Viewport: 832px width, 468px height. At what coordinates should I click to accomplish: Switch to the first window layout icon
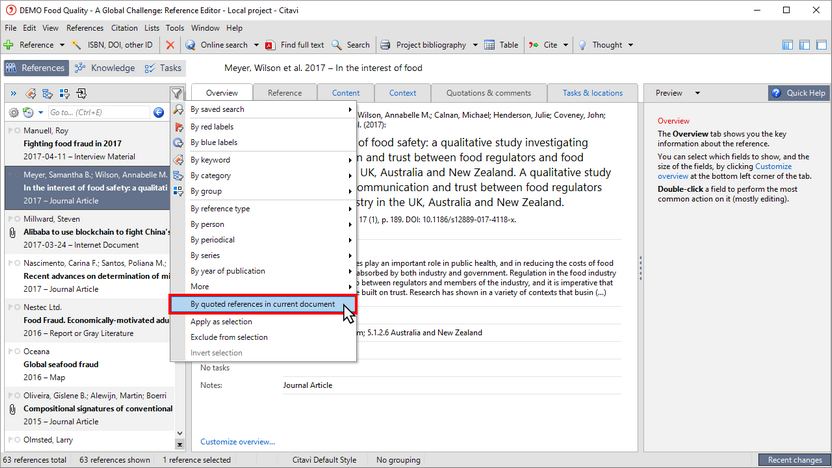coord(787,45)
